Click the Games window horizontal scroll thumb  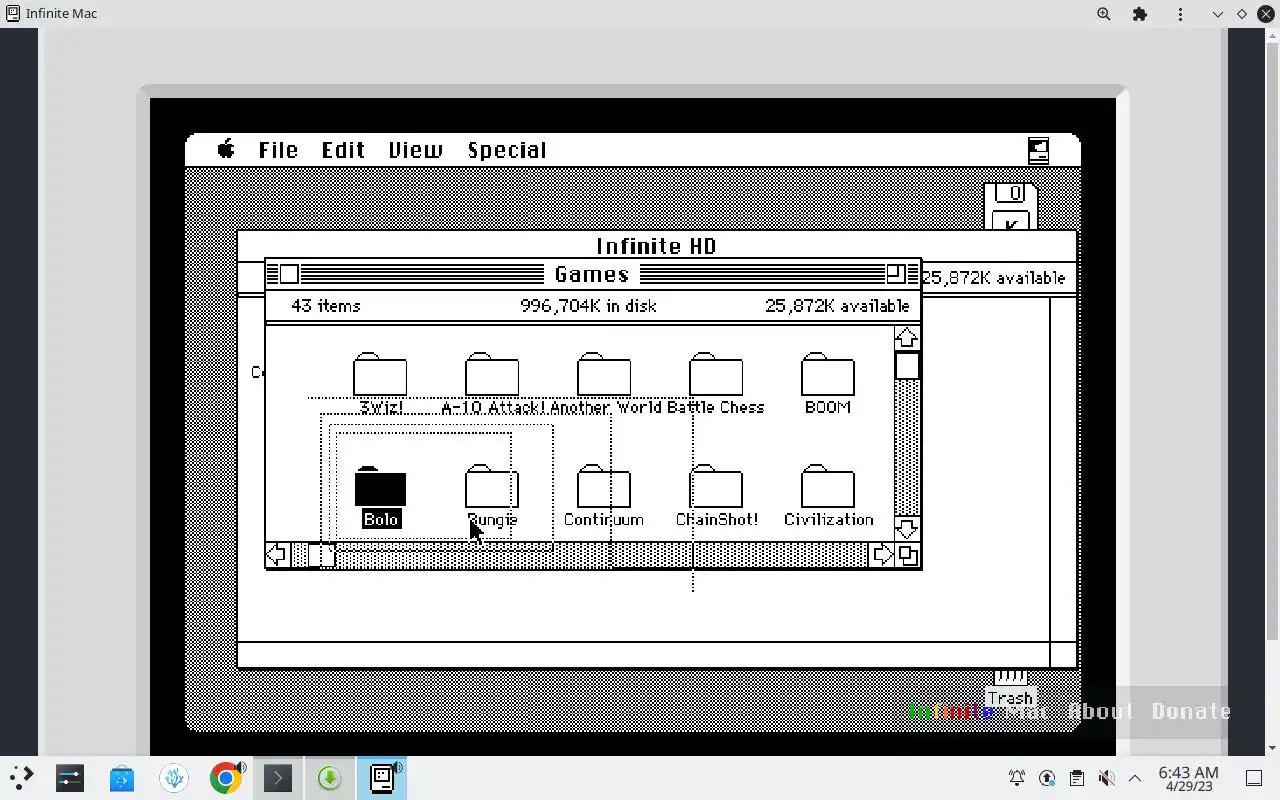[321, 555]
